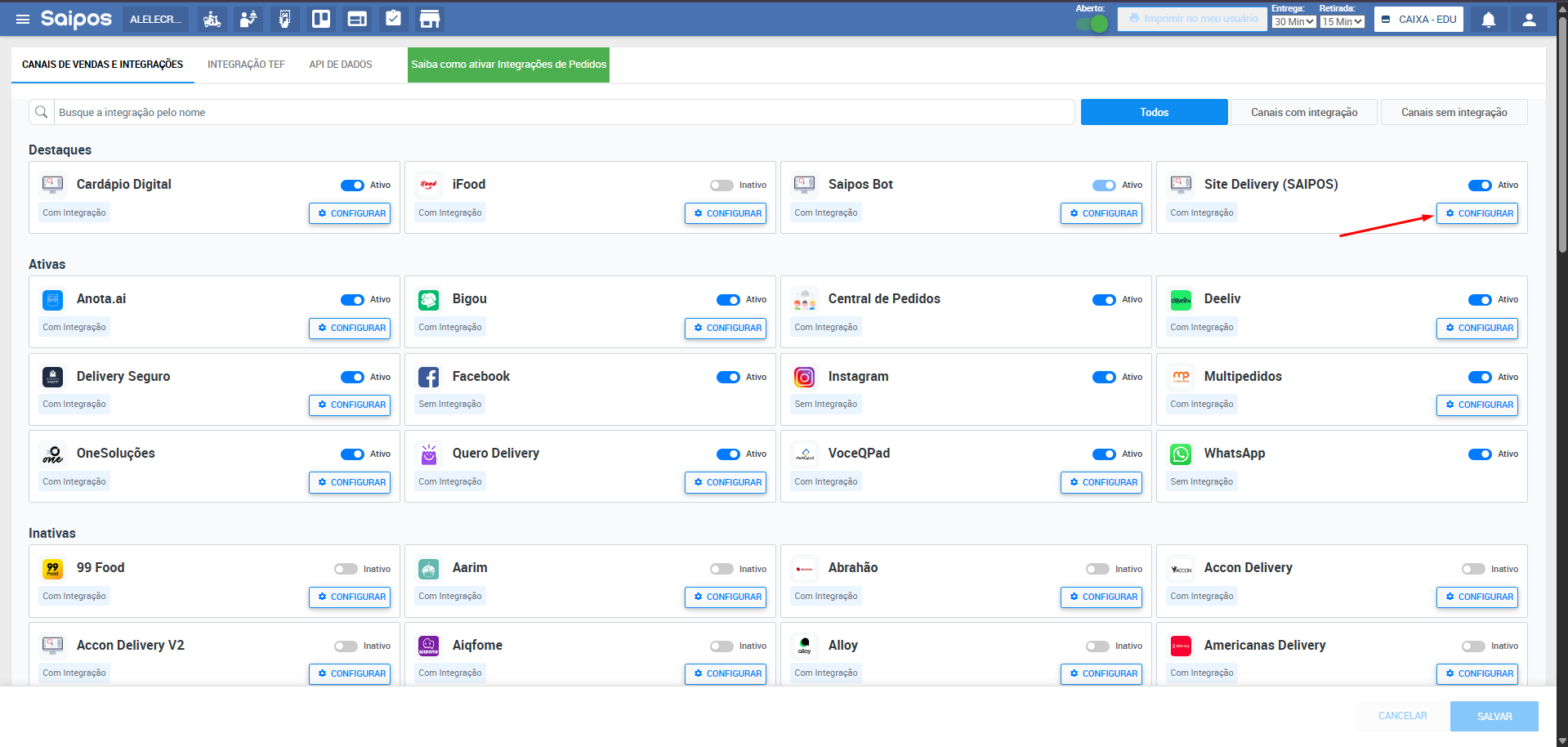1568x747 pixels.
Task: Switch to the API de Dados tab
Action: (x=341, y=65)
